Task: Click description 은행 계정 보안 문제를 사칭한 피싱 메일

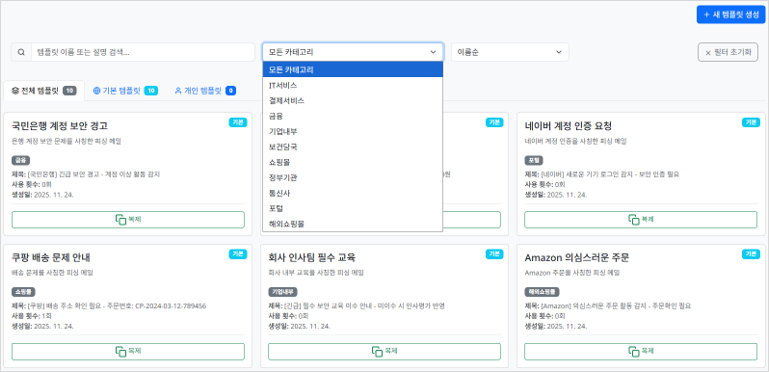Action: click(66, 141)
